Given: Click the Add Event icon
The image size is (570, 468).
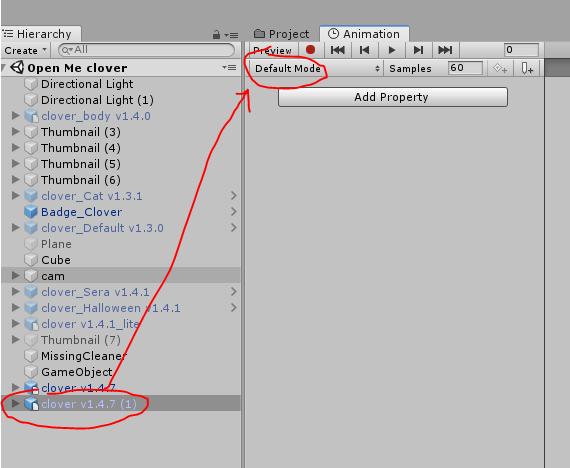Looking at the screenshot, I should 527,68.
